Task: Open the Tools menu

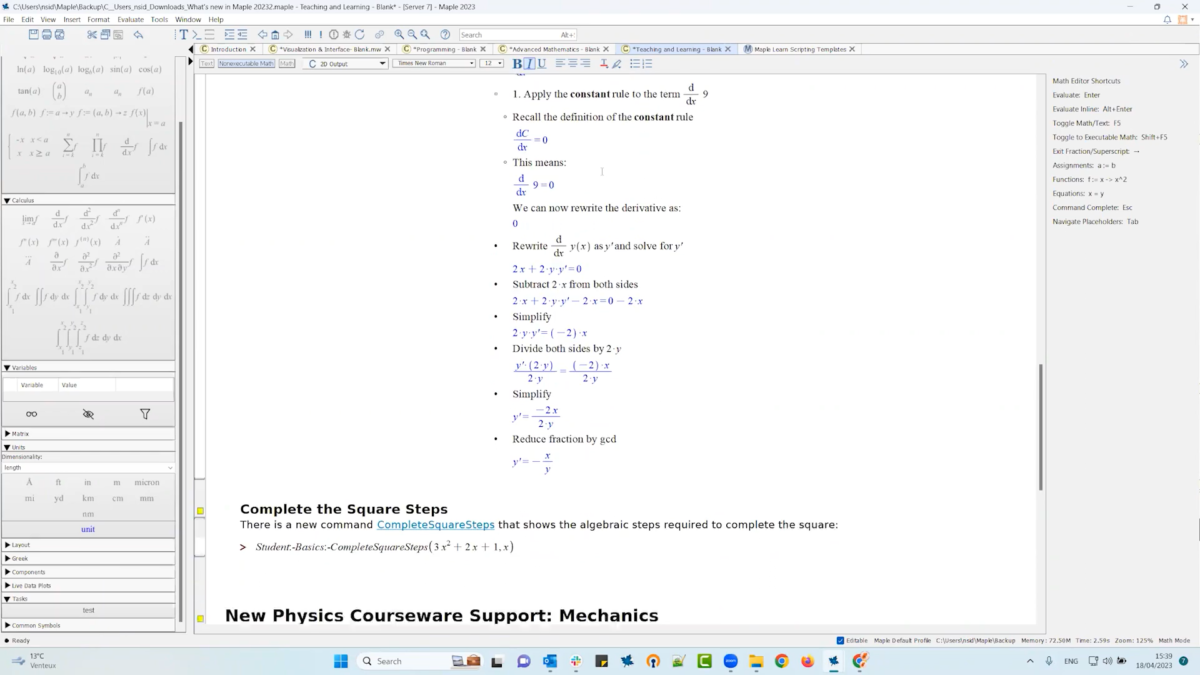Action: 159,19
